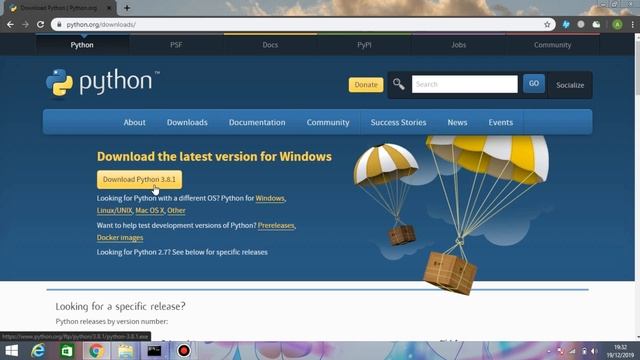The width and height of the screenshot is (640, 360).
Task: Select the PyPI top tab
Action: 364,45
